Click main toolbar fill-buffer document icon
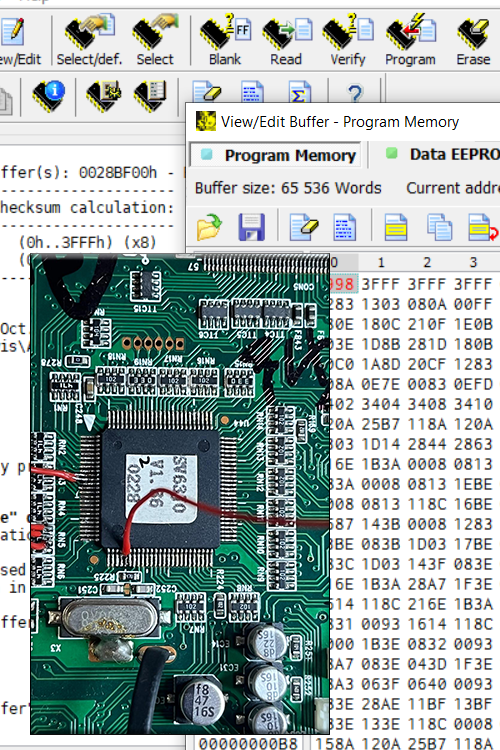Viewport: 500px width, 750px height. point(252,92)
